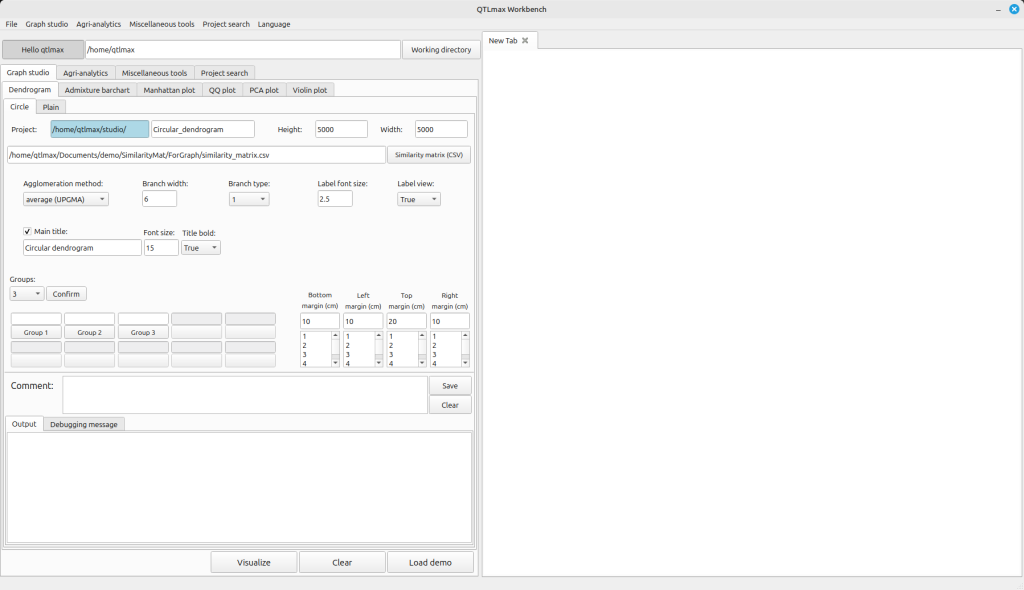Select the Group 2 button

(x=89, y=332)
